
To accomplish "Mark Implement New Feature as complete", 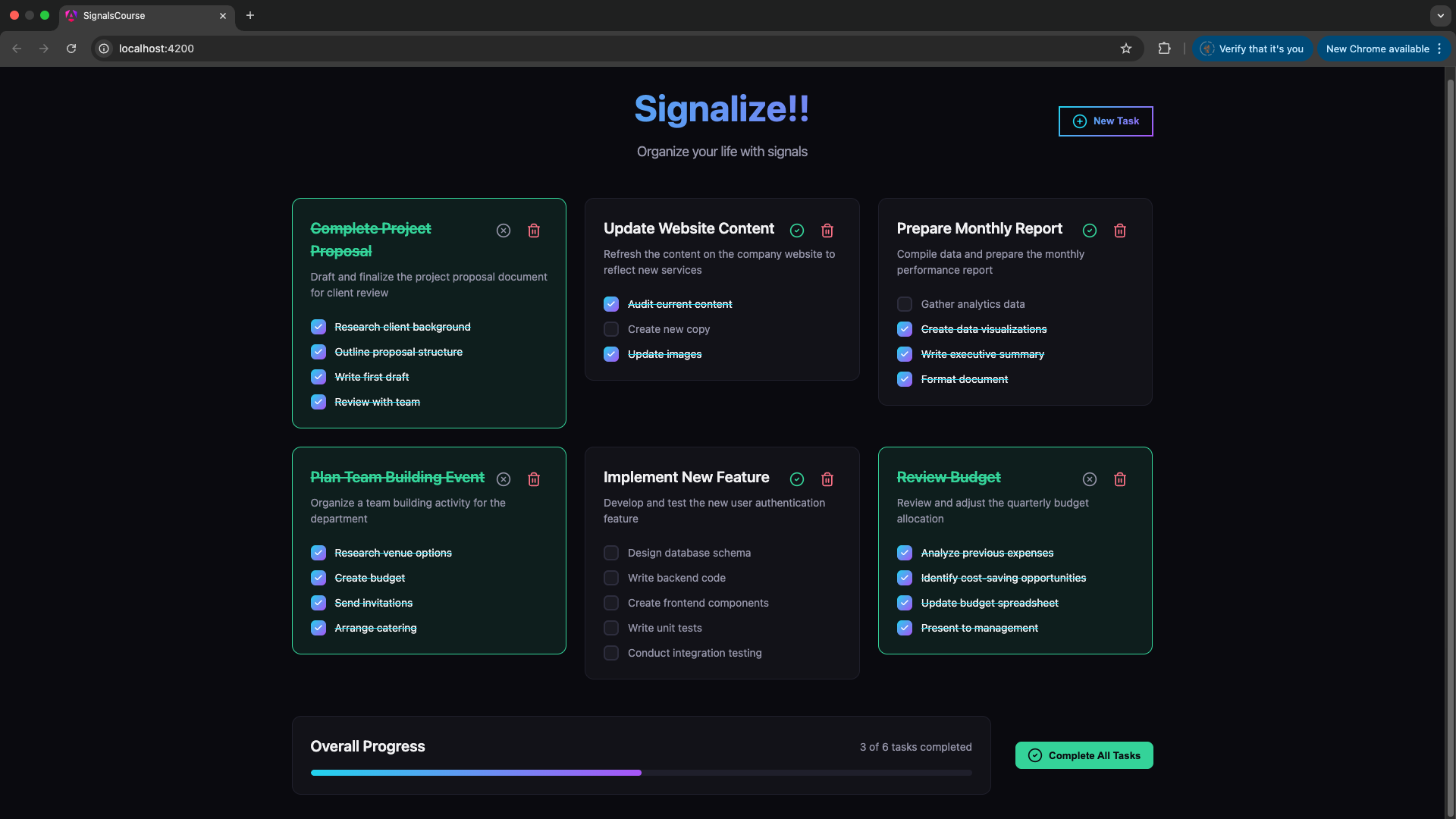I will 797,479.
